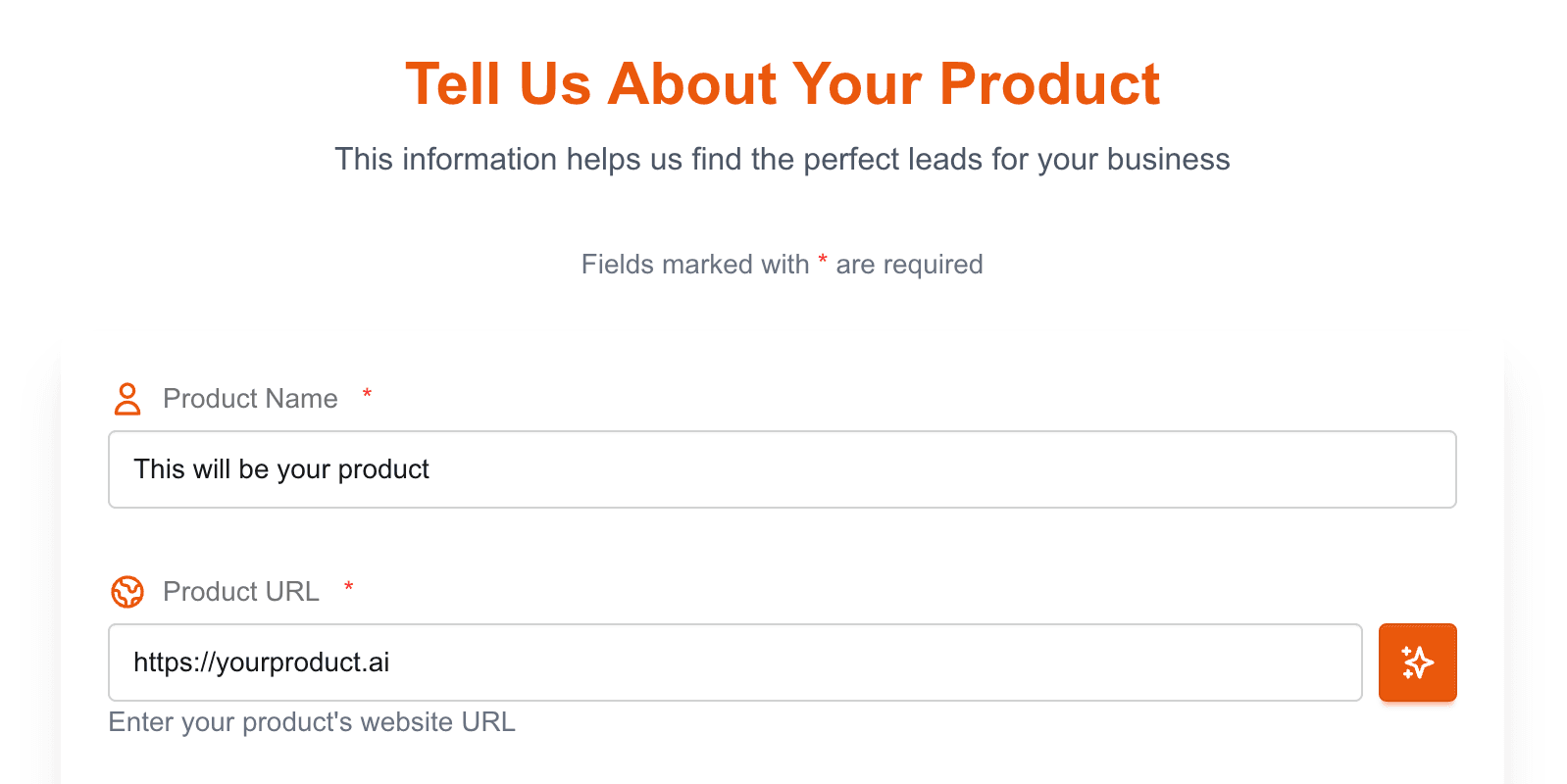Click the 'Tell Us About Your Product' heading
1567x784 pixels.
[x=783, y=84]
